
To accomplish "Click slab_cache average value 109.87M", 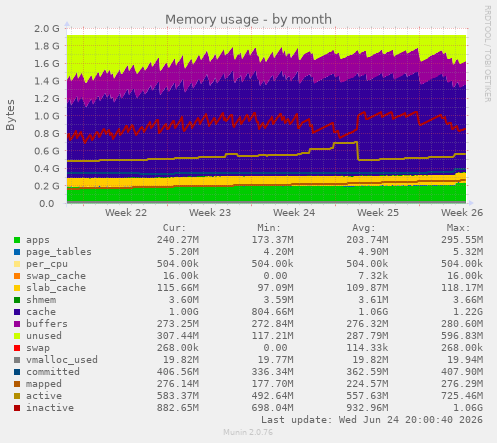I will pyautogui.click(x=367, y=288).
